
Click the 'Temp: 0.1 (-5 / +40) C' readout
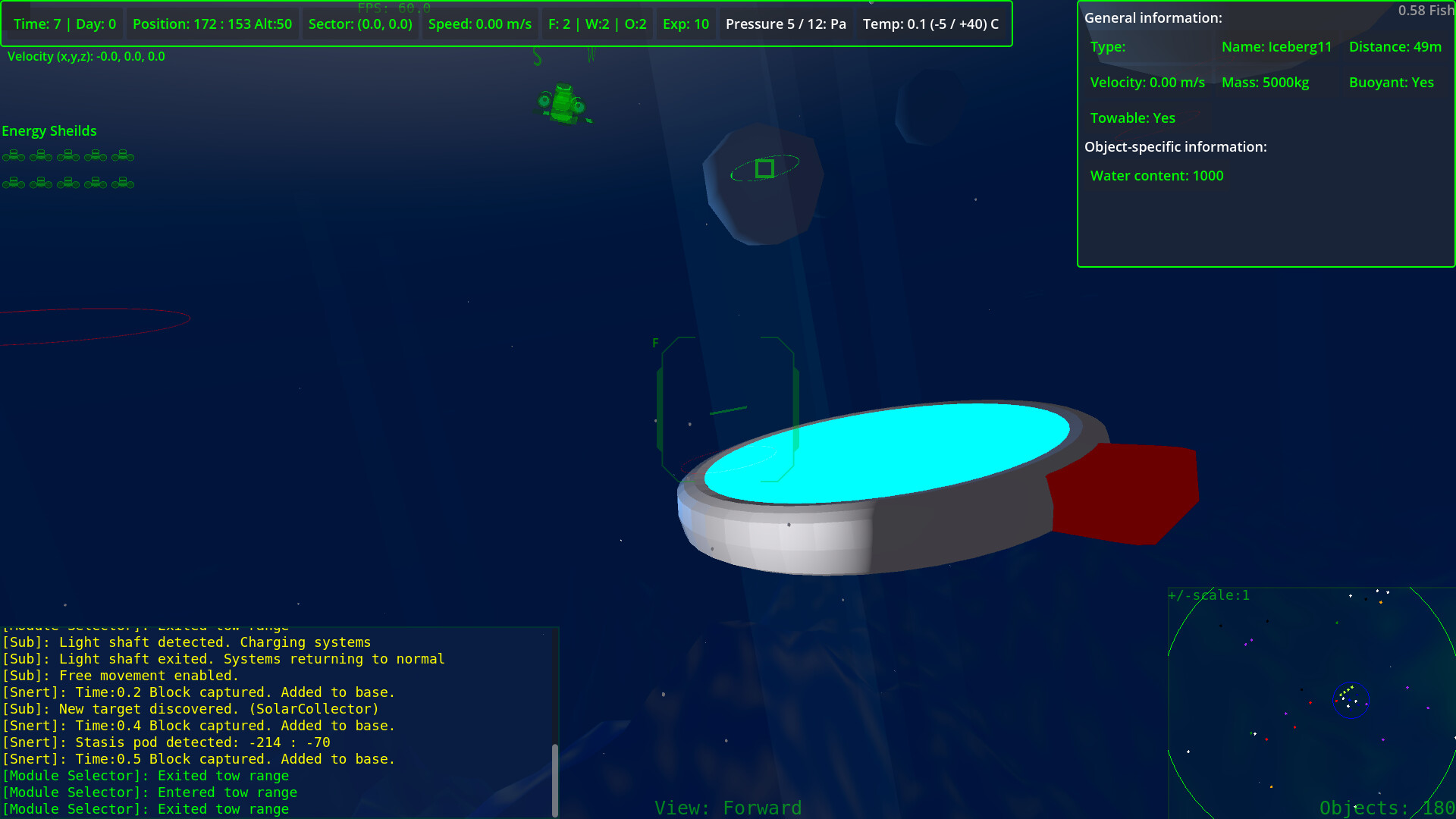pos(930,24)
